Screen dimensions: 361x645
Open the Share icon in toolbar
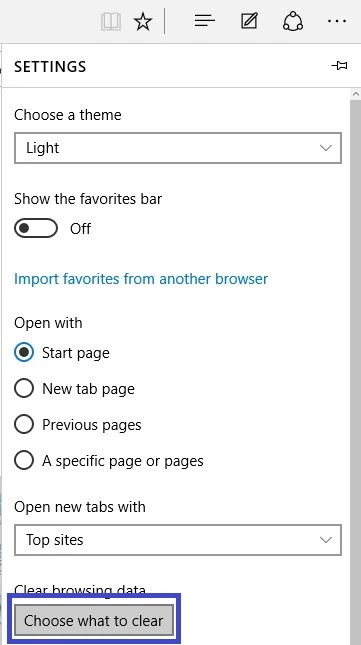pyautogui.click(x=293, y=21)
